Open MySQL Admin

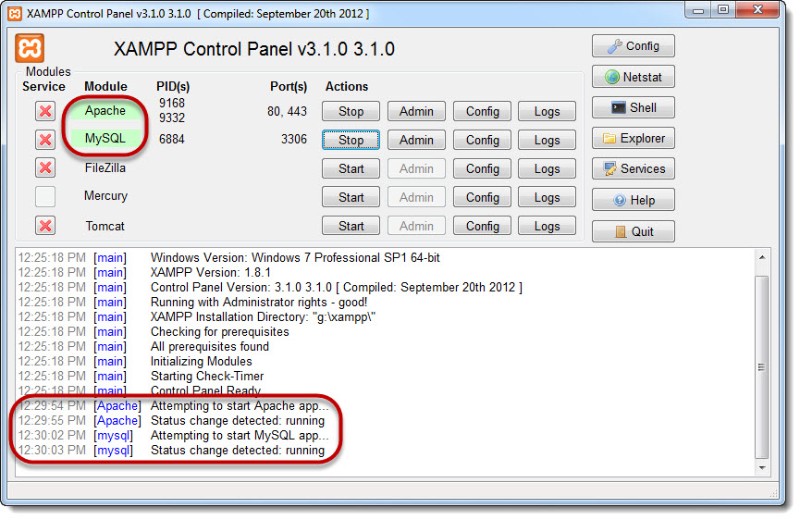click(416, 140)
